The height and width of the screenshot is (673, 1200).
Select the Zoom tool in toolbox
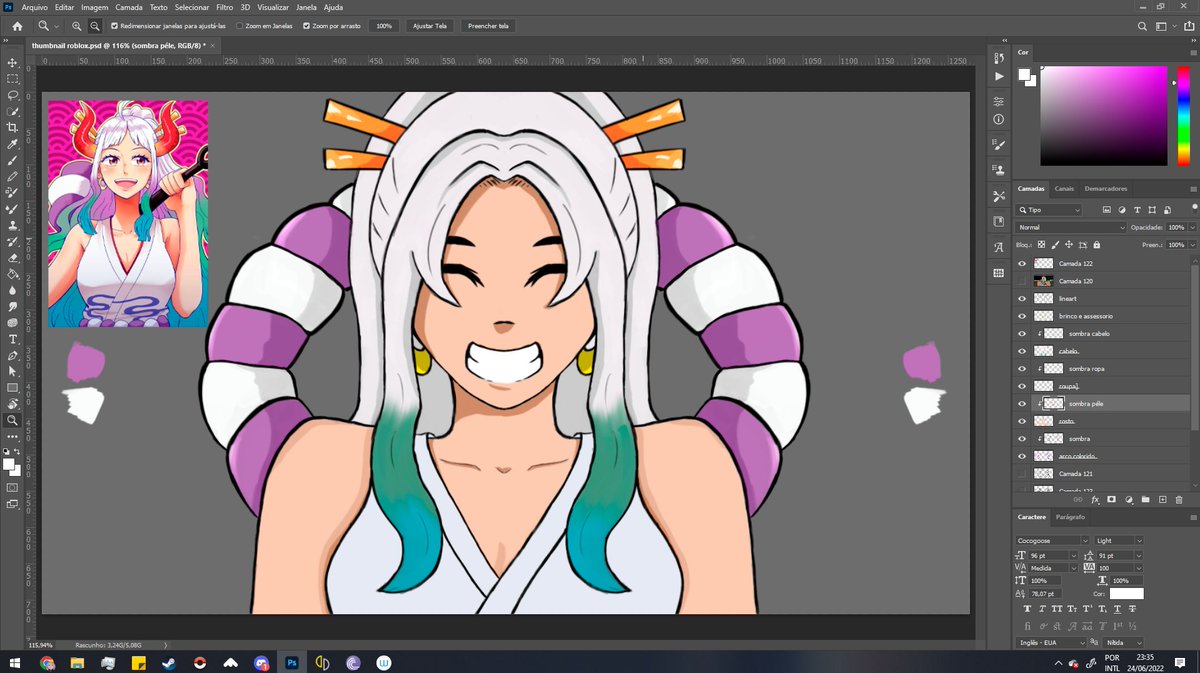tap(12, 420)
